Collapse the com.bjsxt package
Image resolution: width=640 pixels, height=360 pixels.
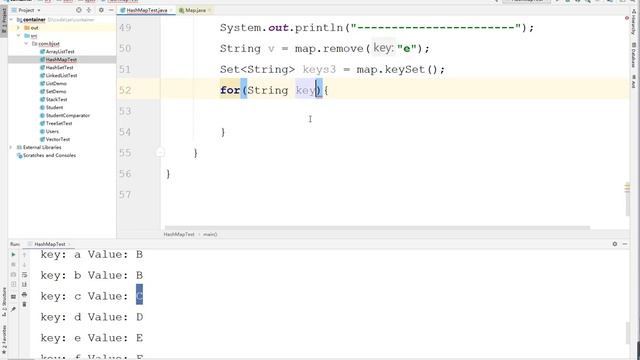coord(26,44)
